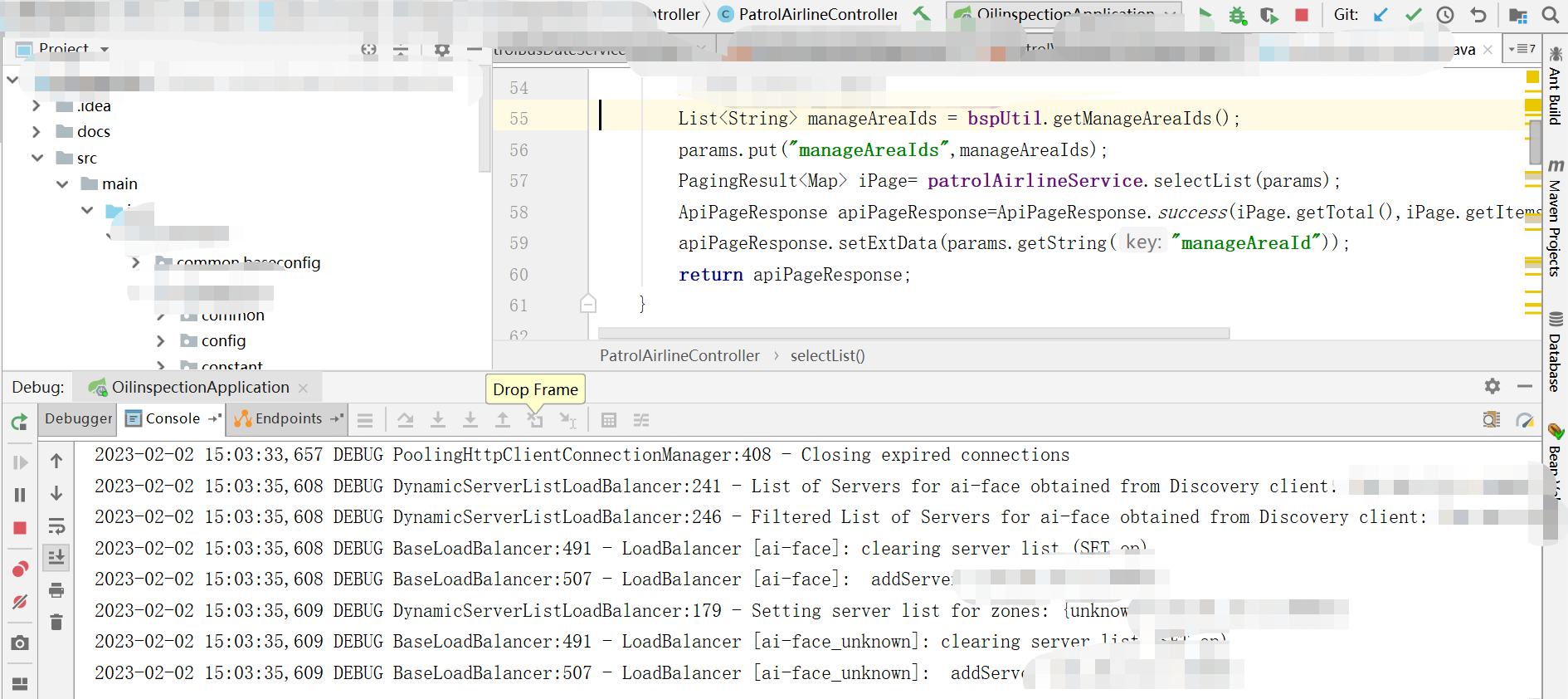Image resolution: width=1568 pixels, height=699 pixels.
Task: Switch to the Endpoints tab
Action: pos(288,419)
